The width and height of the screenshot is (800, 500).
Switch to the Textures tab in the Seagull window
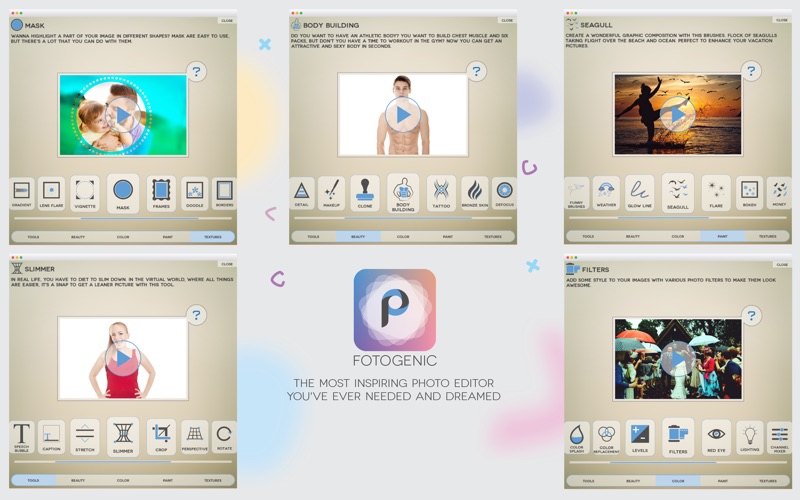pos(767,236)
